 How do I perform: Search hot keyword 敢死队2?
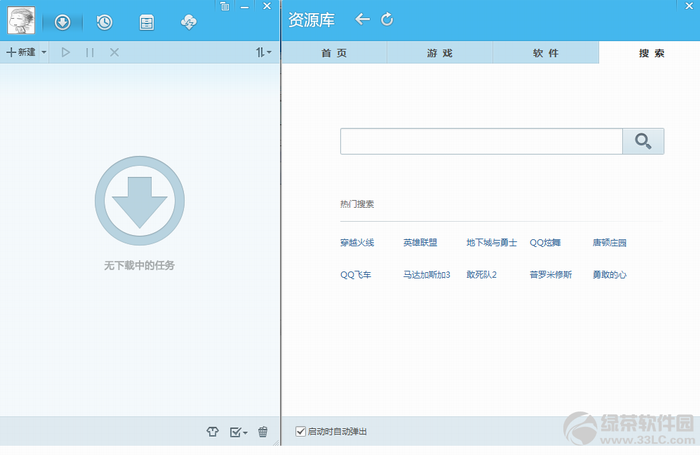tap(481, 275)
